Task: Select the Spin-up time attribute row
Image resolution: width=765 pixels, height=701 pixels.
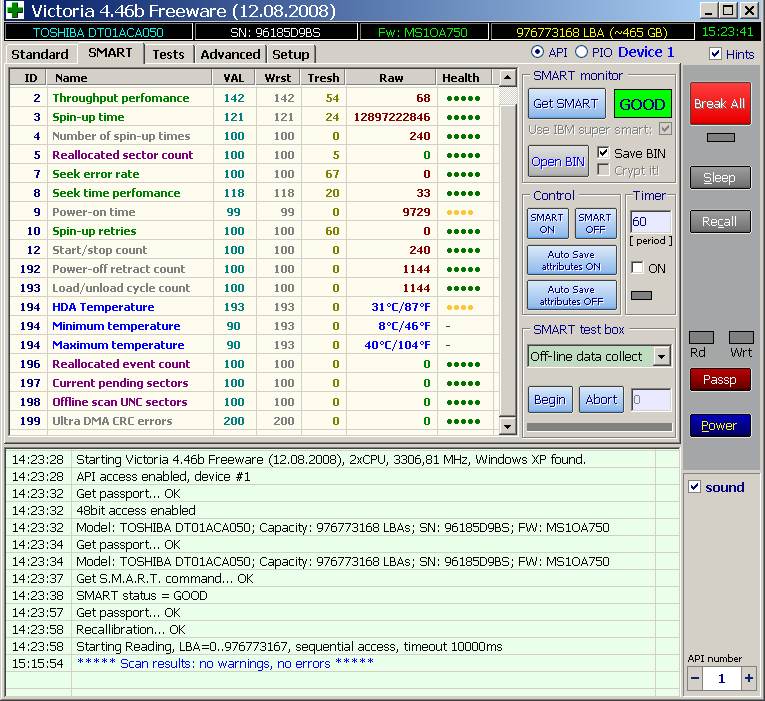Action: 254,117
